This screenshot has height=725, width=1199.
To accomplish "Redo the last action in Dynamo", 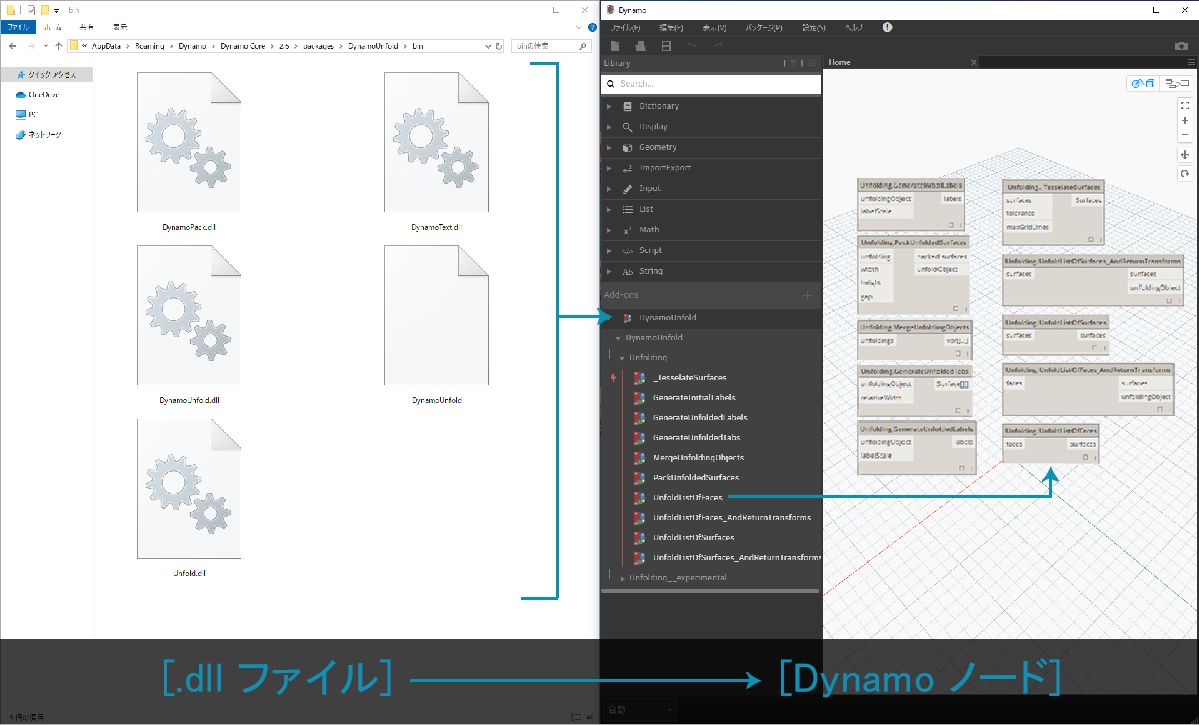I will pyautogui.click(x=718, y=46).
